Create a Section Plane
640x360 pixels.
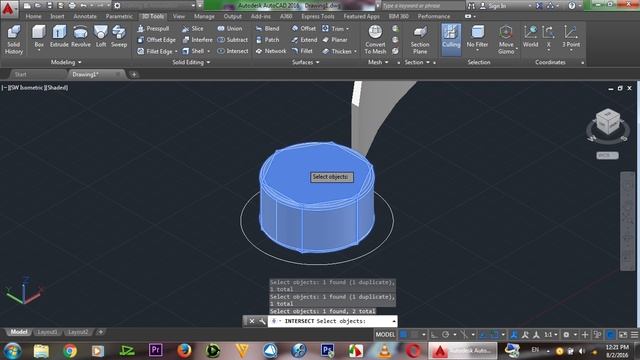(x=420, y=40)
